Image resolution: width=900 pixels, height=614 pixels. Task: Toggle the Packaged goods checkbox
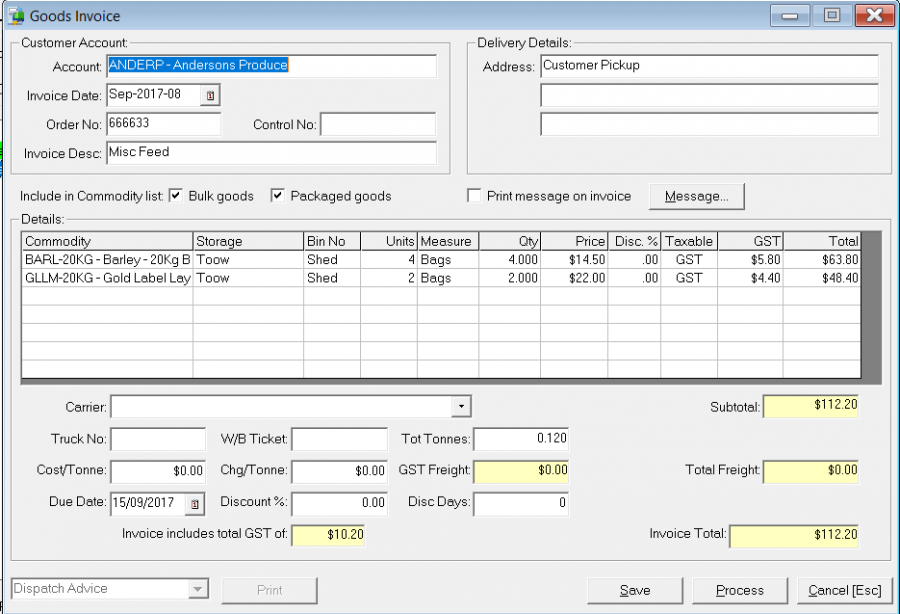pos(277,196)
